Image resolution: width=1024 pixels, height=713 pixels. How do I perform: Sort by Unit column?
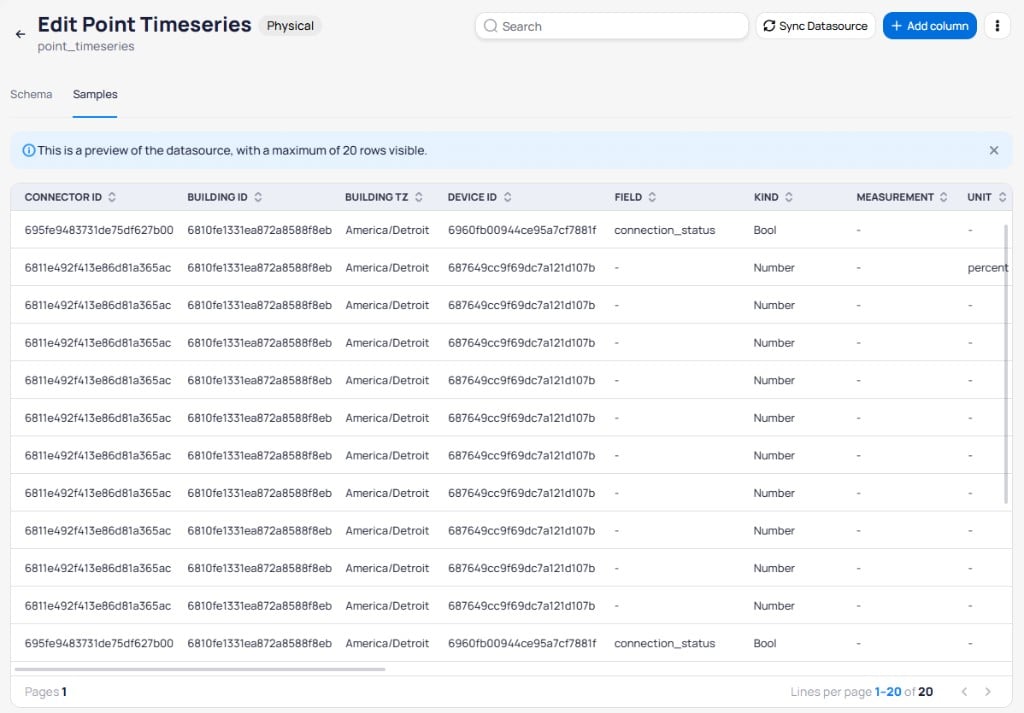(1002, 197)
